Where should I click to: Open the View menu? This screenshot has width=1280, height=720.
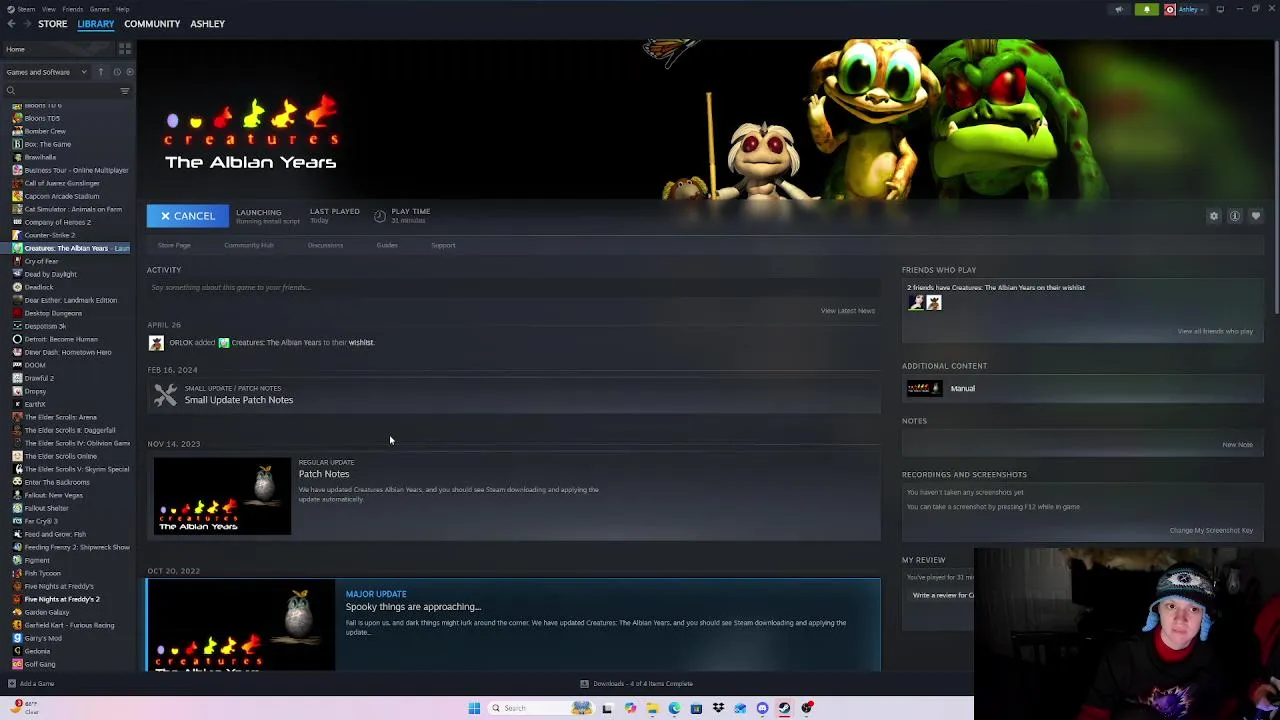(48, 9)
